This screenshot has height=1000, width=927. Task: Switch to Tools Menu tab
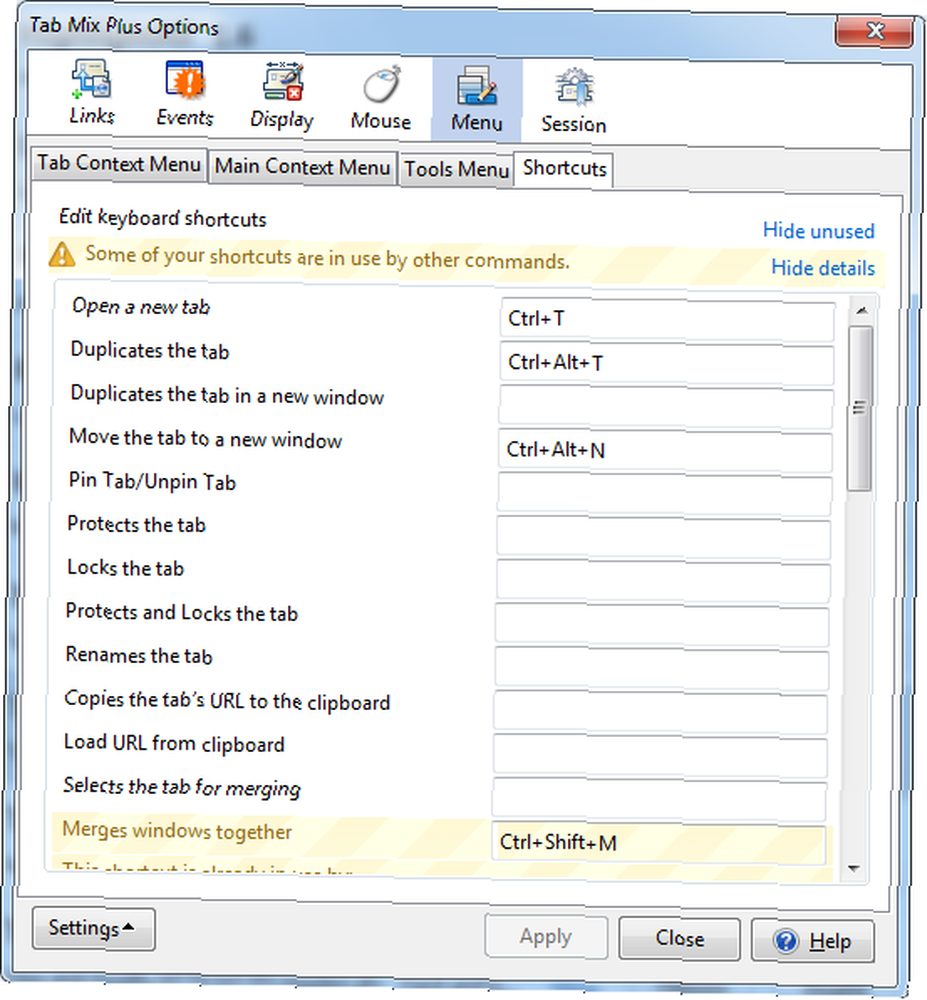pyautogui.click(x=456, y=170)
